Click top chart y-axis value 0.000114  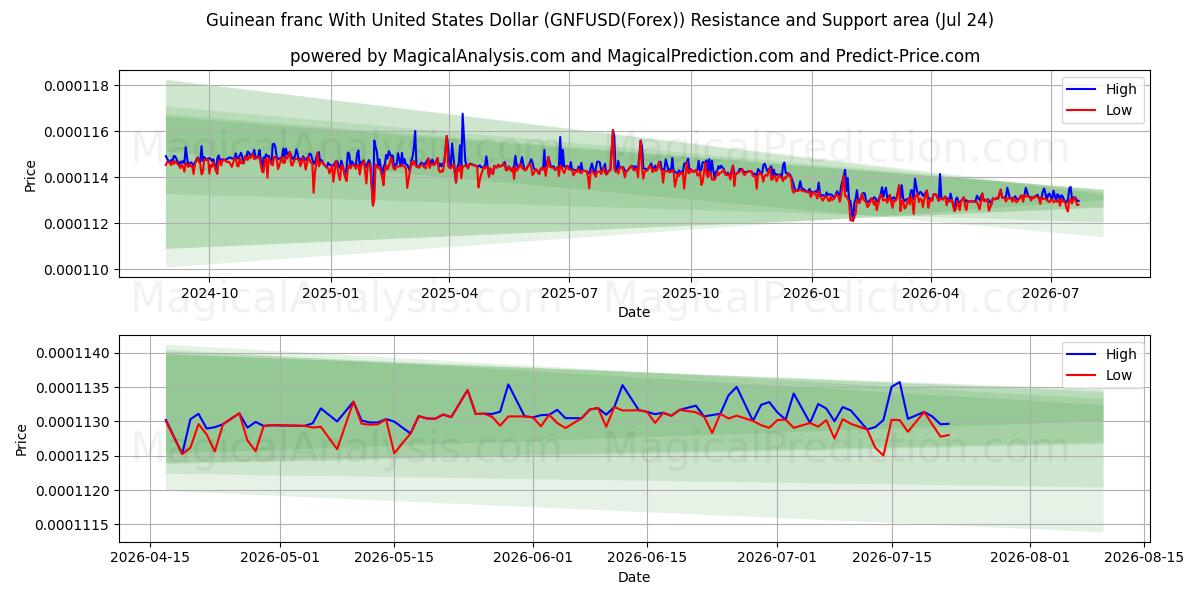point(78,178)
